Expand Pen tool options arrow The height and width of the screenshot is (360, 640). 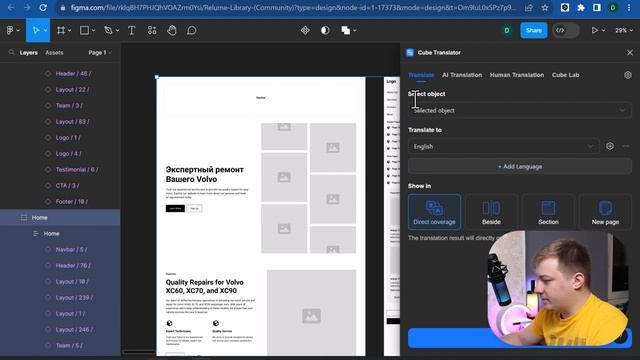click(x=118, y=31)
